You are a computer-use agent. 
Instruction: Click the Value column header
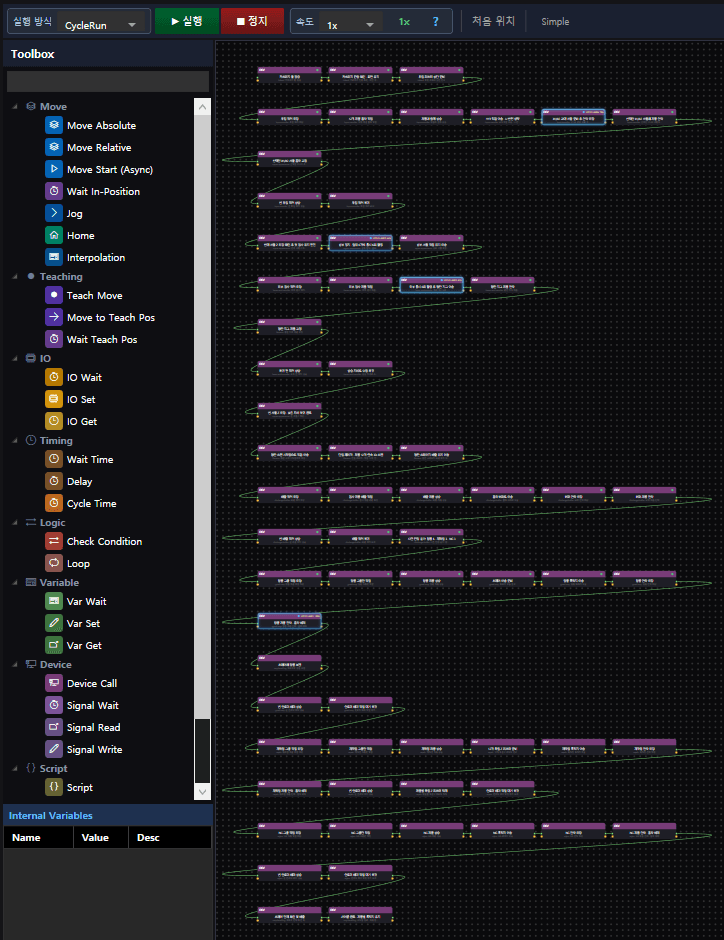point(101,837)
